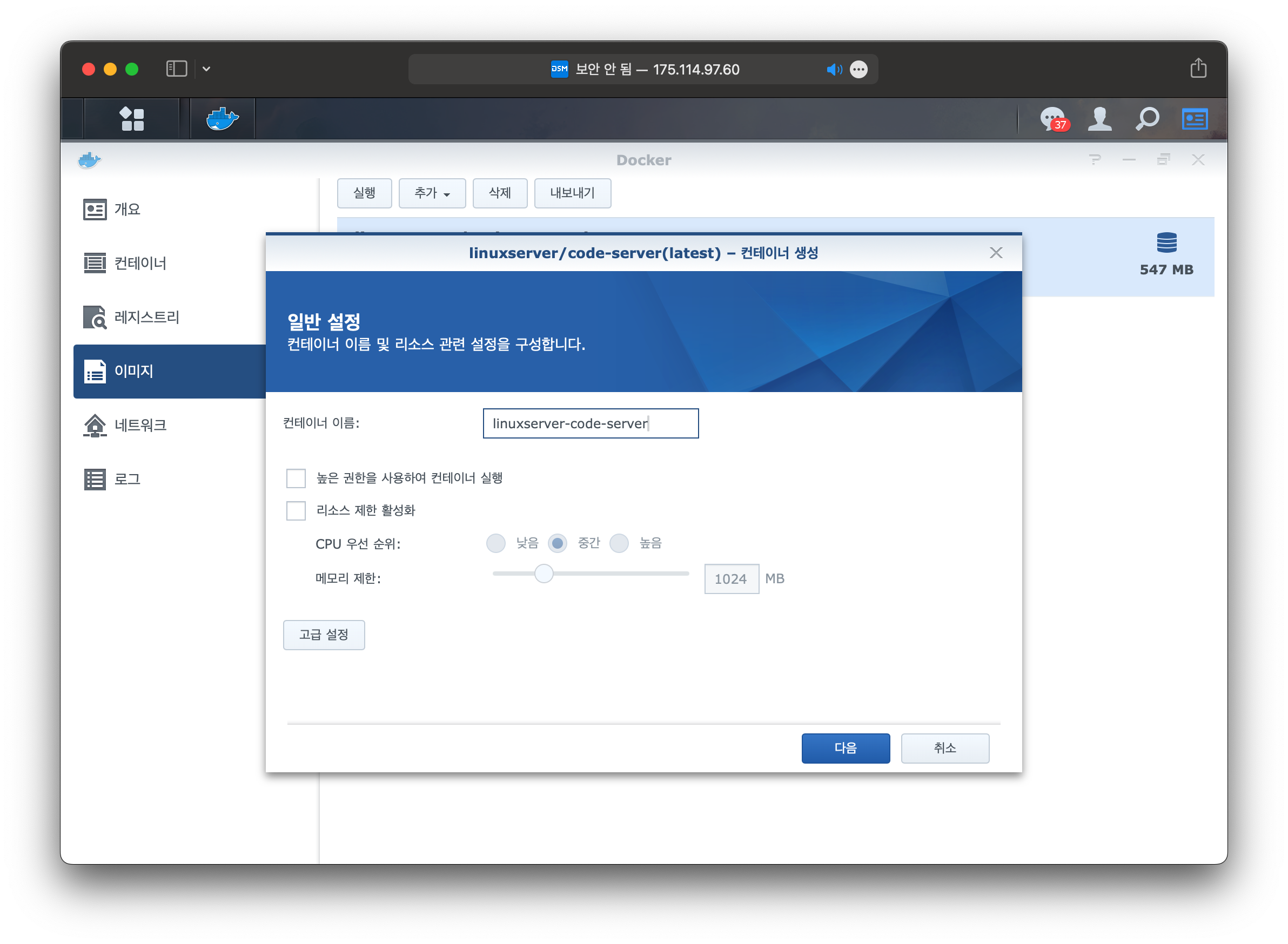Screen dimensions: 1288x944
Task: Click the Docker whale icon in window title
Action: pyautogui.click(x=90, y=160)
